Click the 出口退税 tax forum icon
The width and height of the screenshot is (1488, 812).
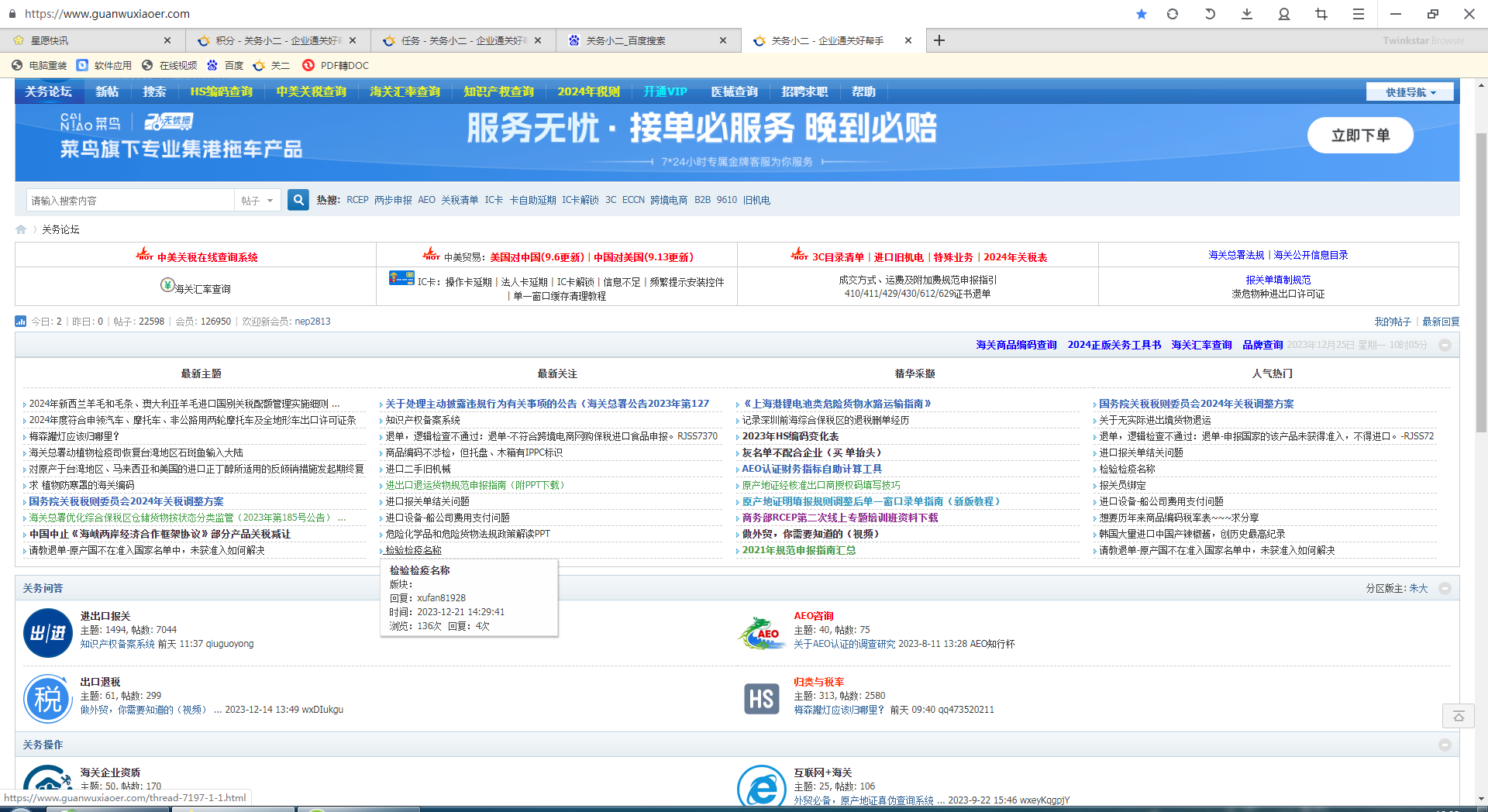point(48,699)
